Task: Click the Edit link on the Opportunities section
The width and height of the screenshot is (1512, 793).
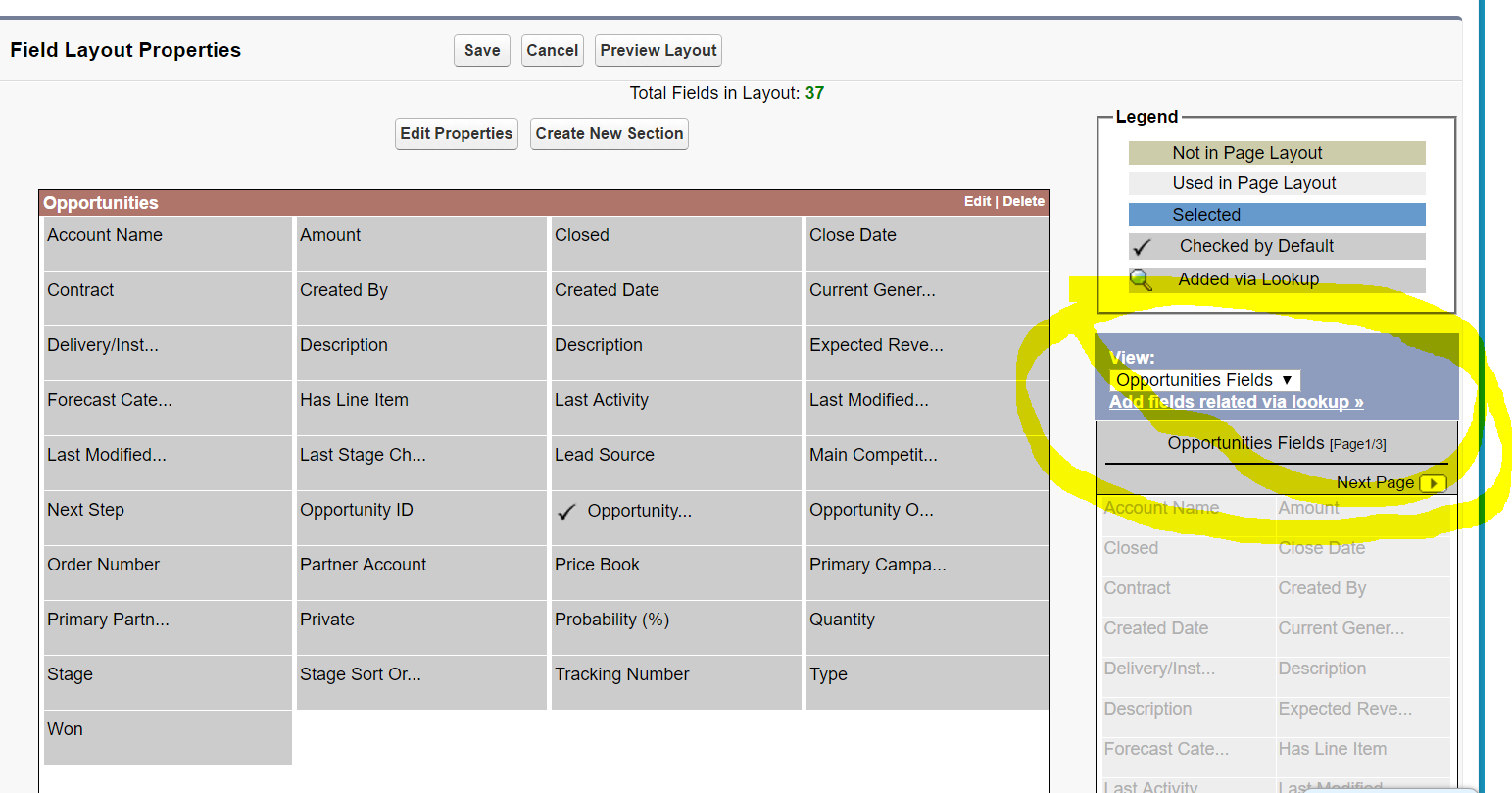Action: click(x=977, y=201)
